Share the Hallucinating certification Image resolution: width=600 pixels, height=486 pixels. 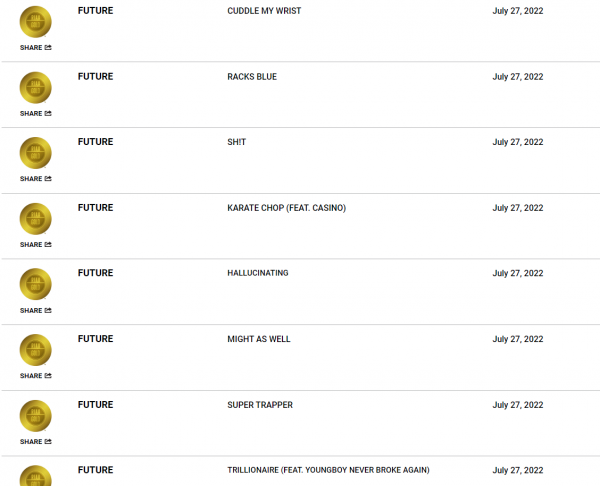click(x=36, y=310)
